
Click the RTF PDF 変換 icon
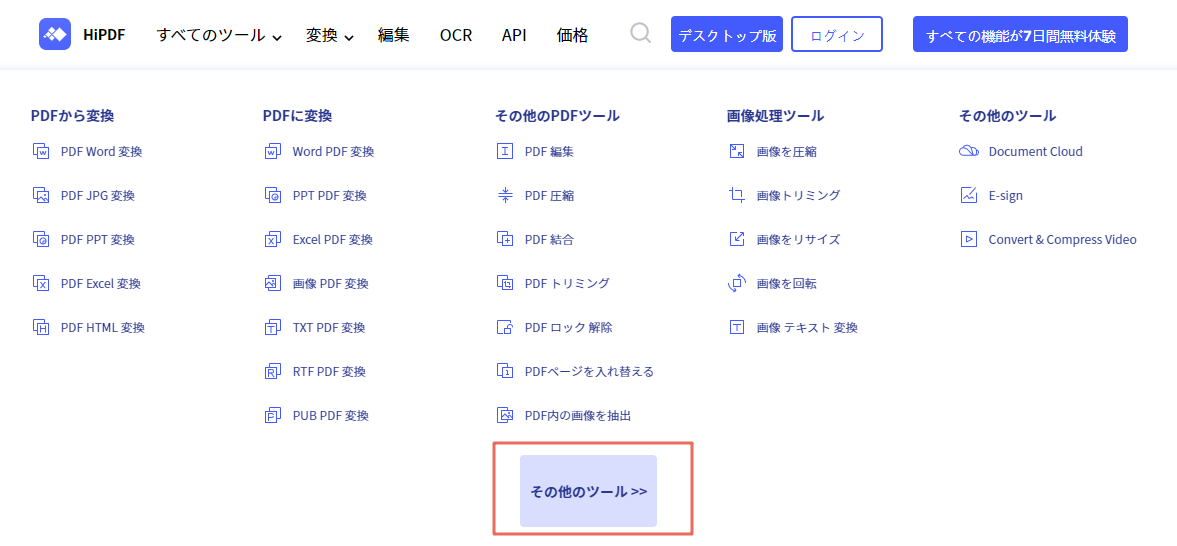[x=272, y=372]
